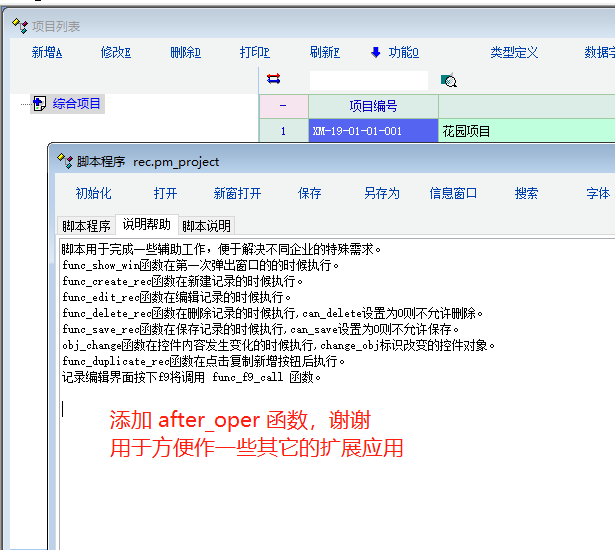The width and height of the screenshot is (615, 550).
Task: Open the 功能O dropdown menu
Action: [x=394, y=53]
